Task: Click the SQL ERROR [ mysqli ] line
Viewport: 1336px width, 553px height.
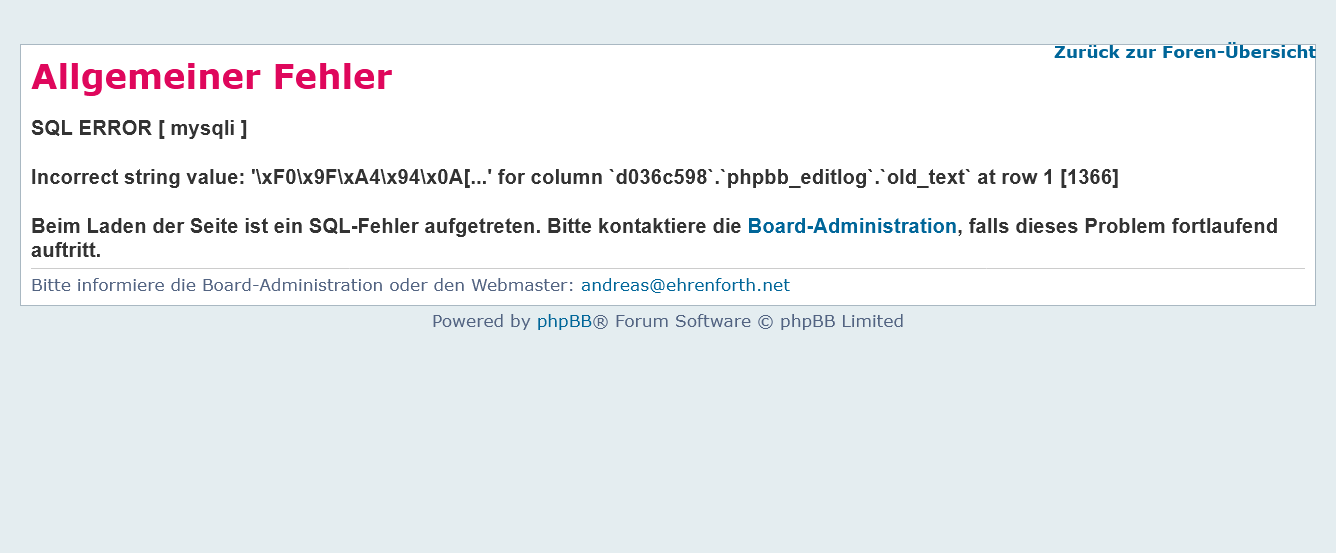Action: coord(139,128)
